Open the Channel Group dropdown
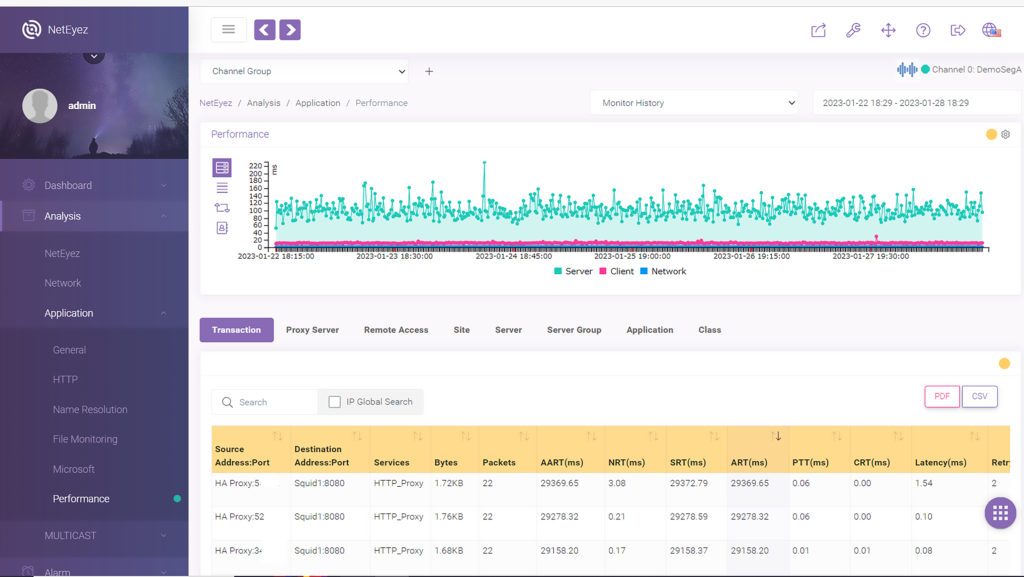Image resolution: width=1024 pixels, height=577 pixels. 305,71
